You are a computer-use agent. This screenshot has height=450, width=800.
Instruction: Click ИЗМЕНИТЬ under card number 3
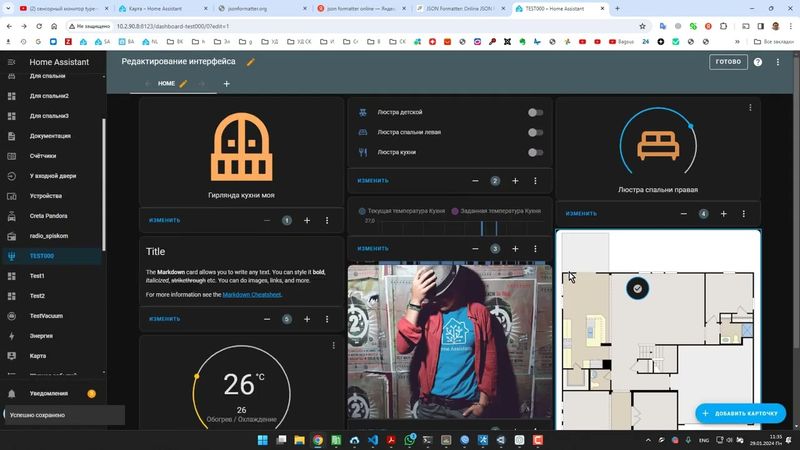pyautogui.click(x=373, y=248)
